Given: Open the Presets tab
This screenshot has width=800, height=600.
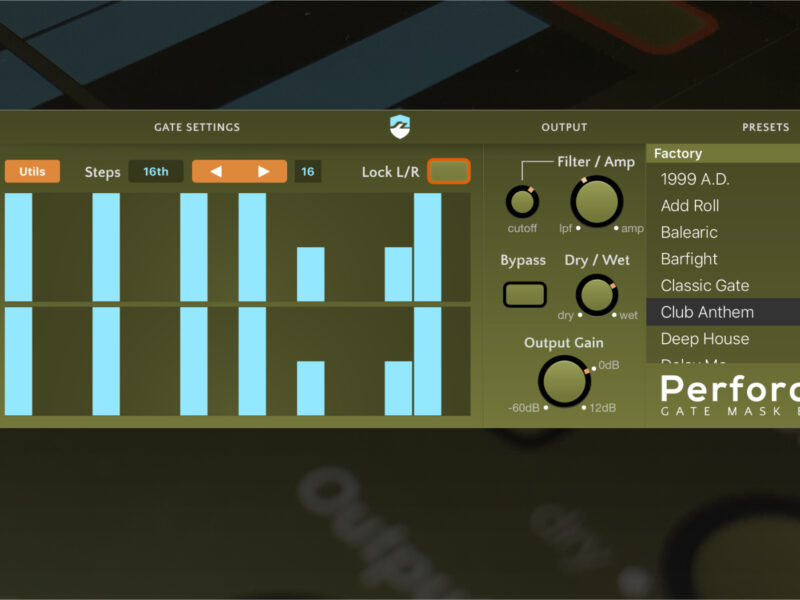Looking at the screenshot, I should click(765, 127).
